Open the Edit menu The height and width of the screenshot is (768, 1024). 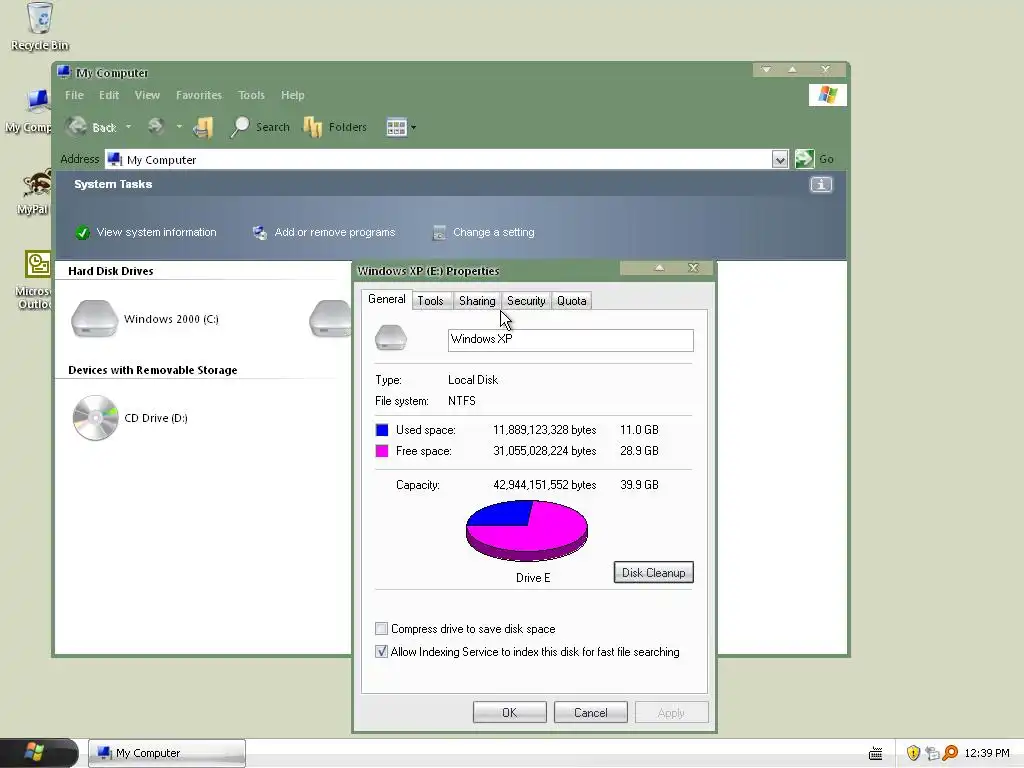coord(109,95)
